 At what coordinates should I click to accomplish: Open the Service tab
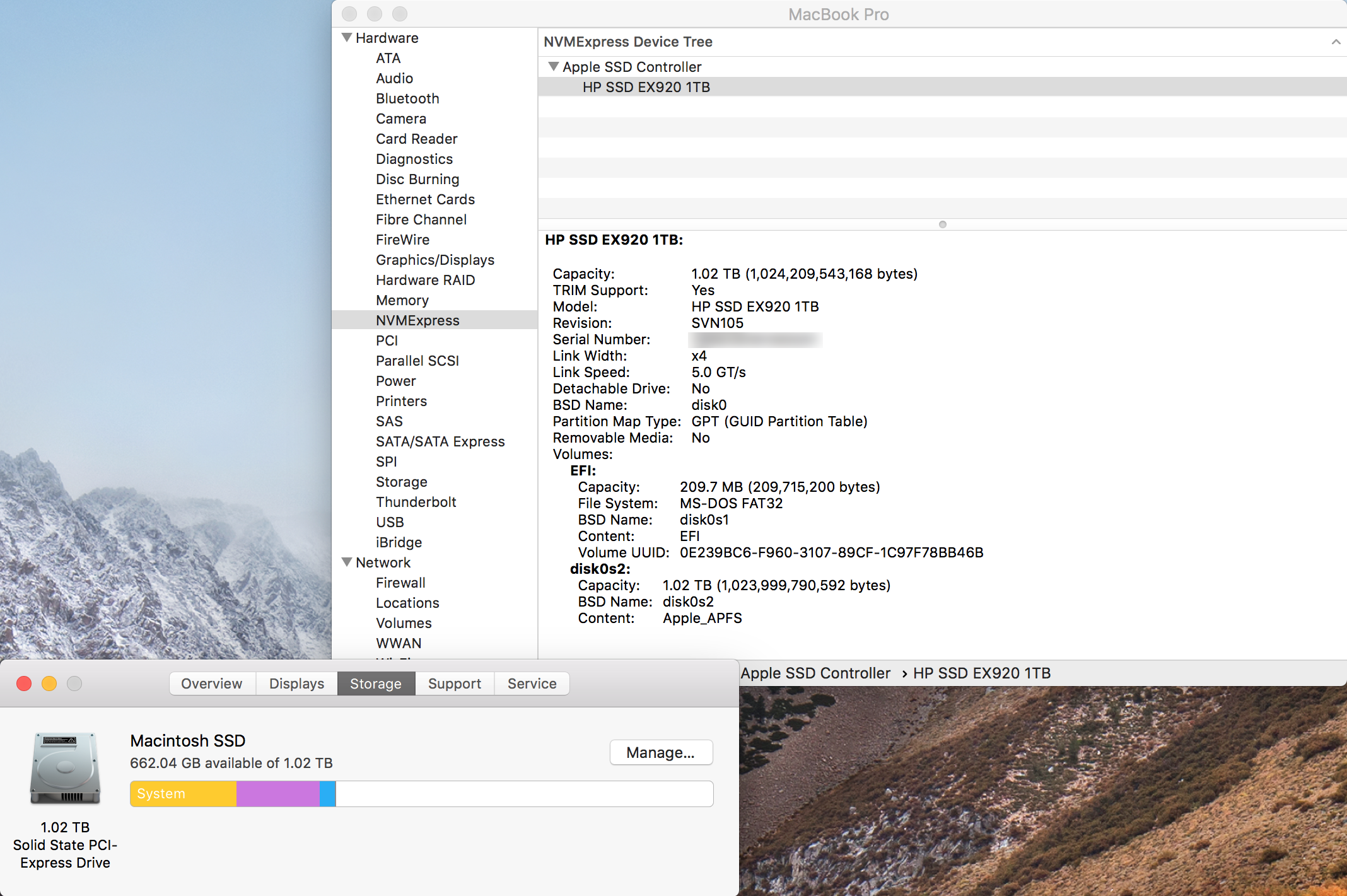(532, 684)
